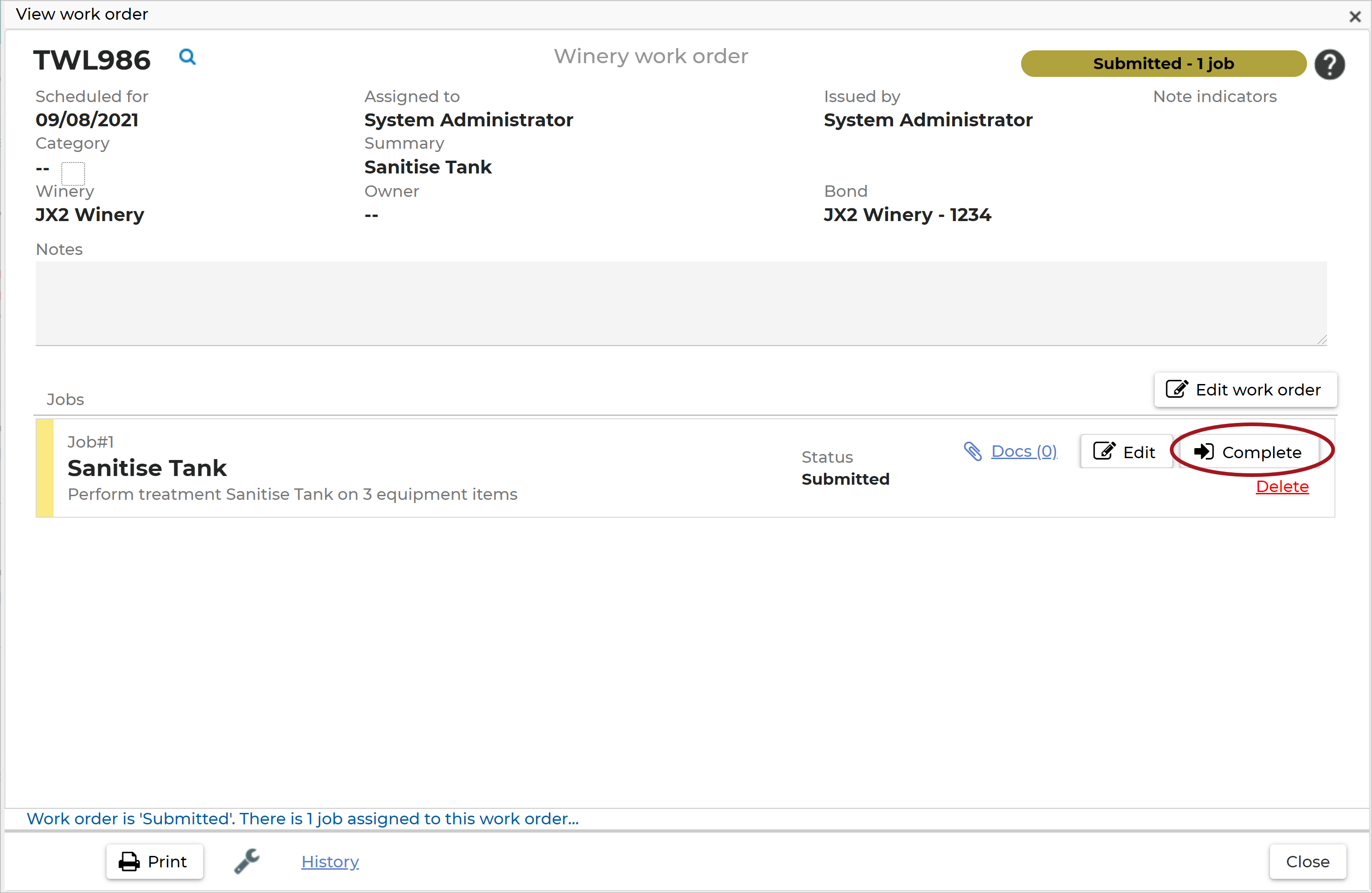Click the Summary value Sanitise Tank
This screenshot has width=1372, height=893.
(428, 167)
